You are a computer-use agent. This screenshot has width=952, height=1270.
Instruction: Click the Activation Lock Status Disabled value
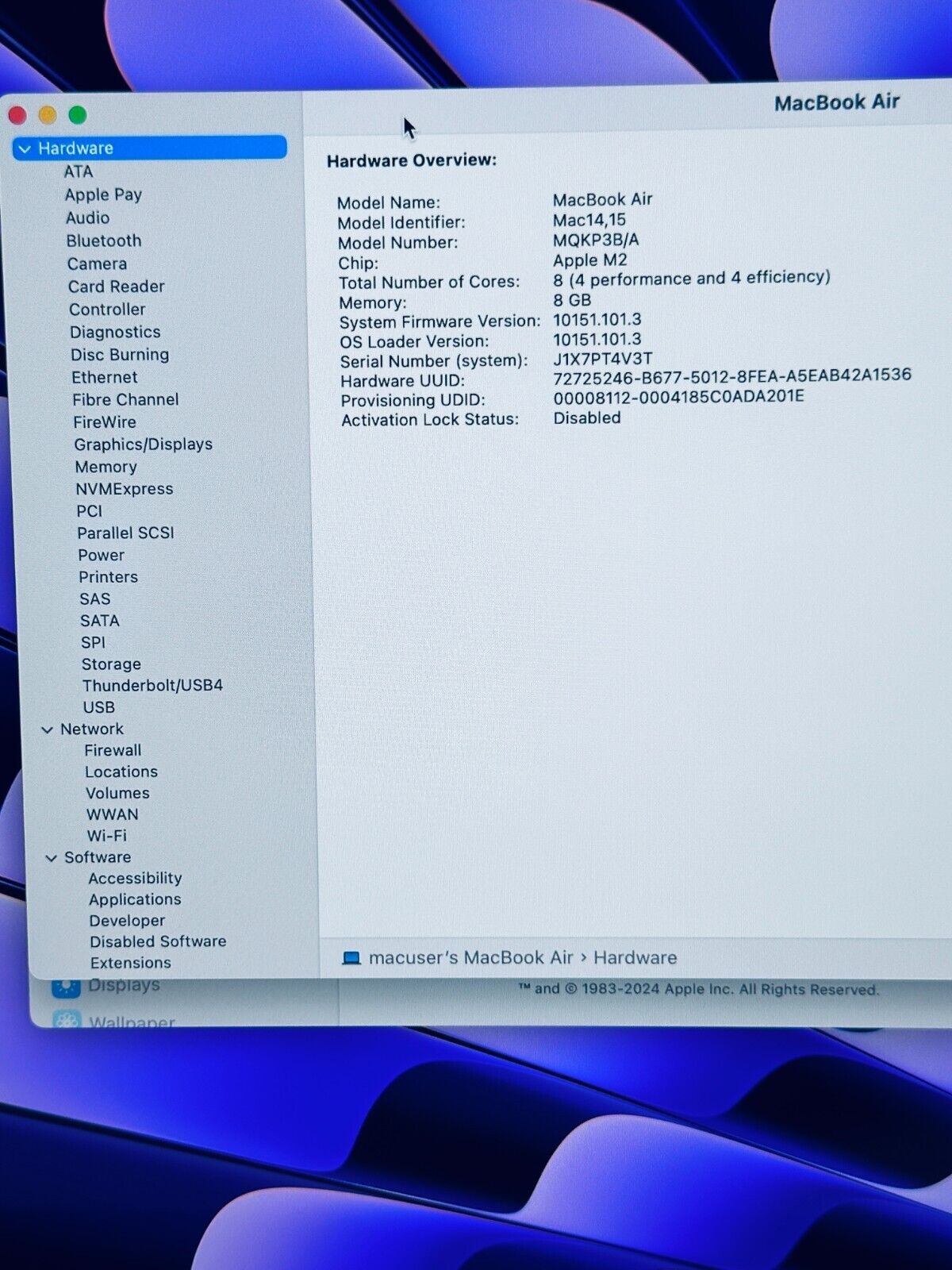587,418
